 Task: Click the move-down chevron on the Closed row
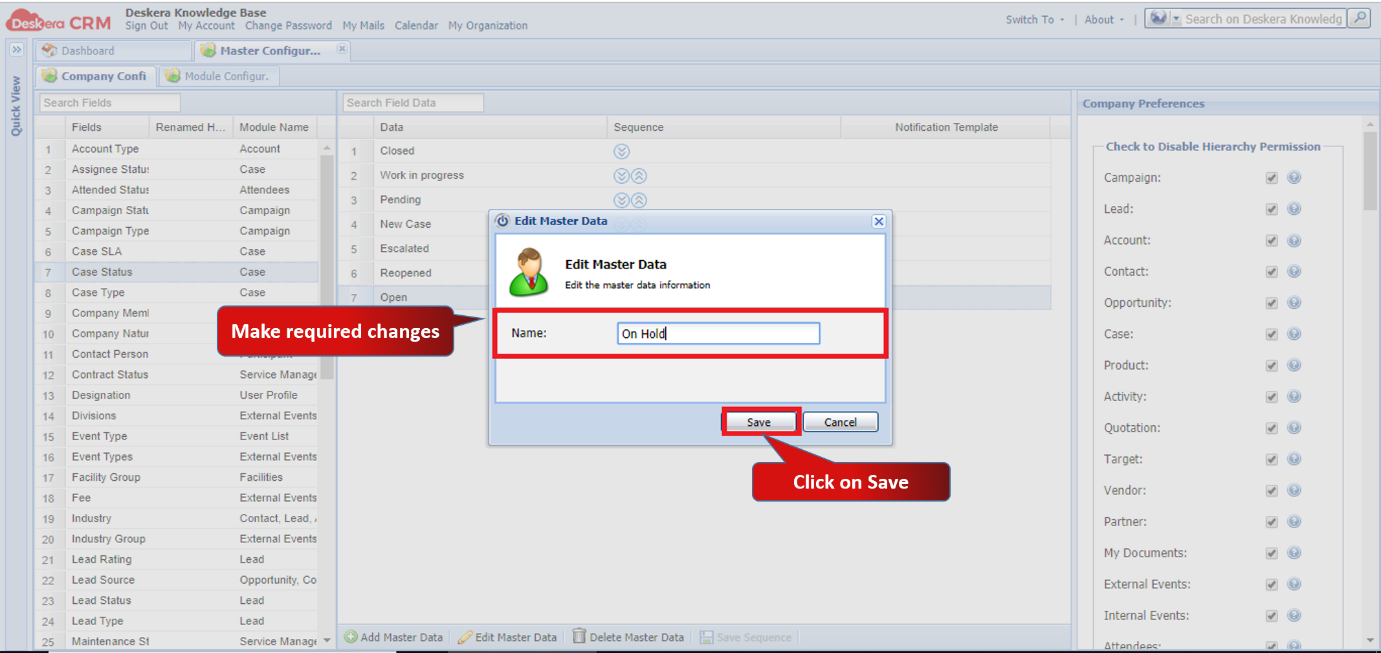pos(621,150)
